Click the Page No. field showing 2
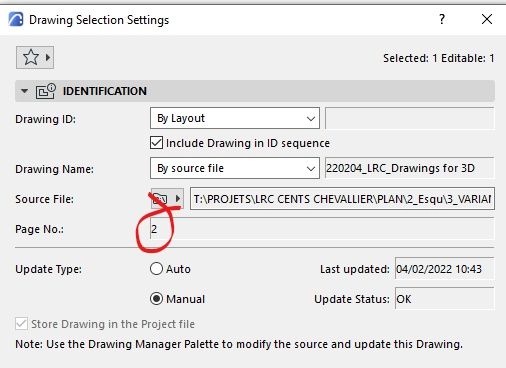 322,229
